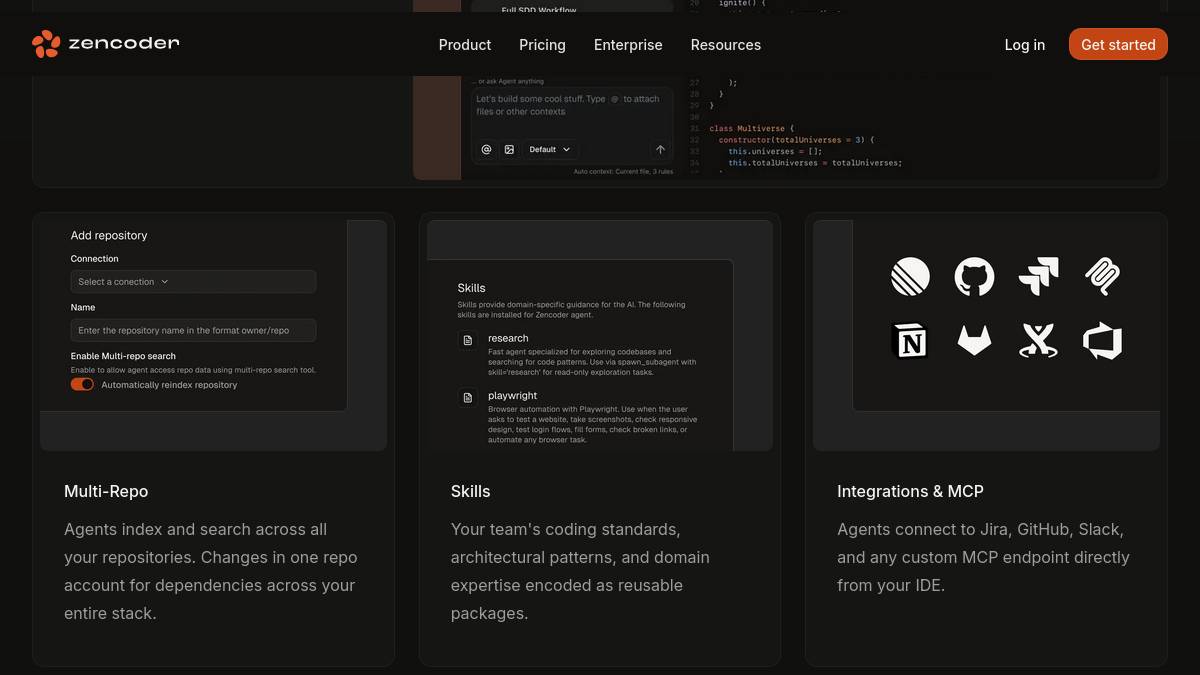Click the research skill file icon

click(467, 340)
